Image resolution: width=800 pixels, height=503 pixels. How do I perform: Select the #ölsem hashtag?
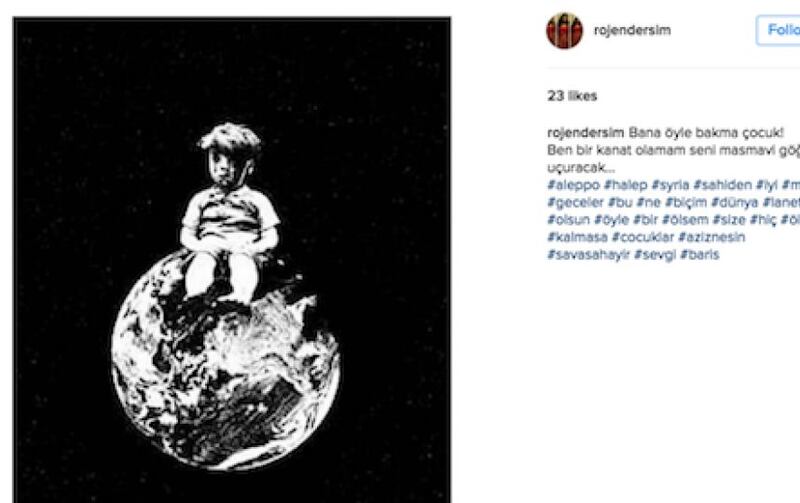[x=685, y=219]
